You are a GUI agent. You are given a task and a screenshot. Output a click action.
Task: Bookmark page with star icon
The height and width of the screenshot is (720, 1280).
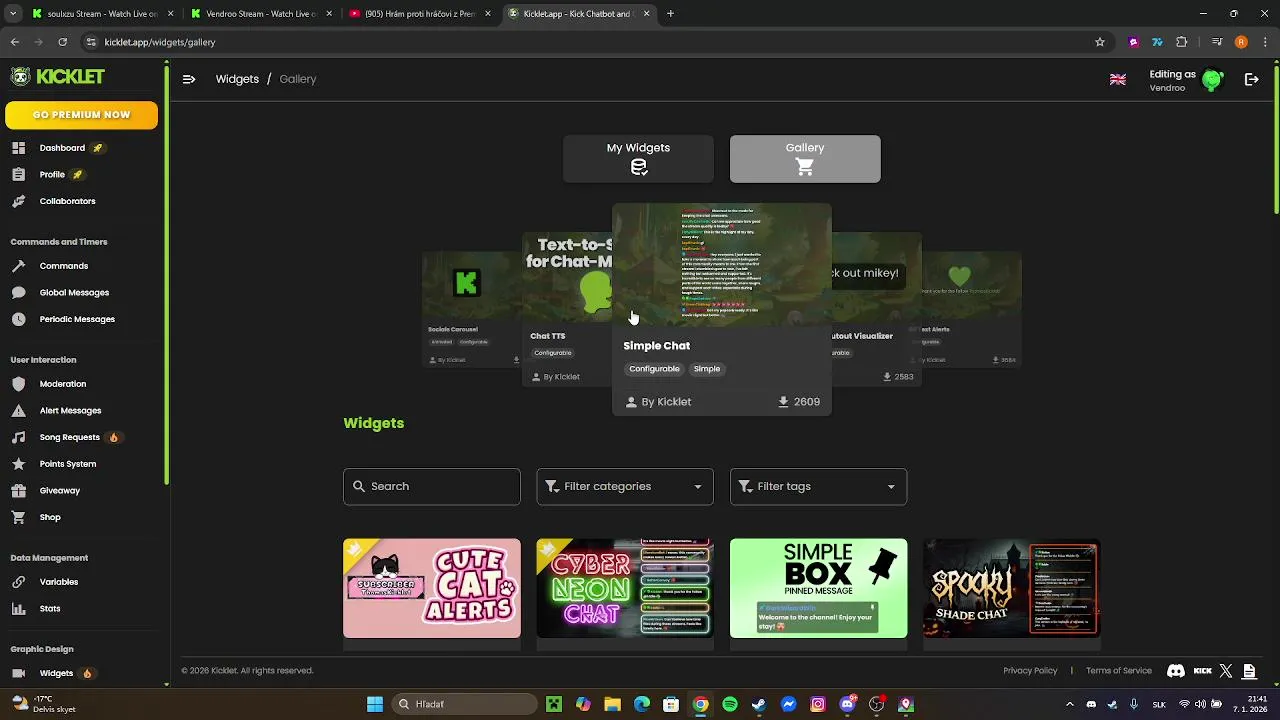[1100, 42]
